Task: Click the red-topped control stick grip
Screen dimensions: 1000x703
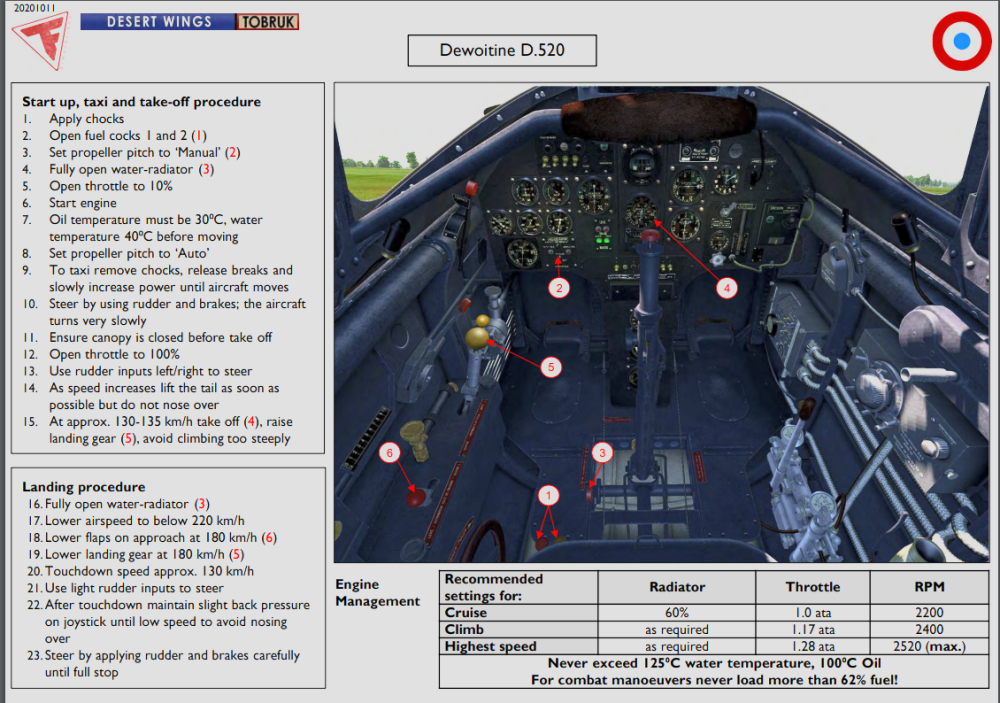Action: point(650,237)
